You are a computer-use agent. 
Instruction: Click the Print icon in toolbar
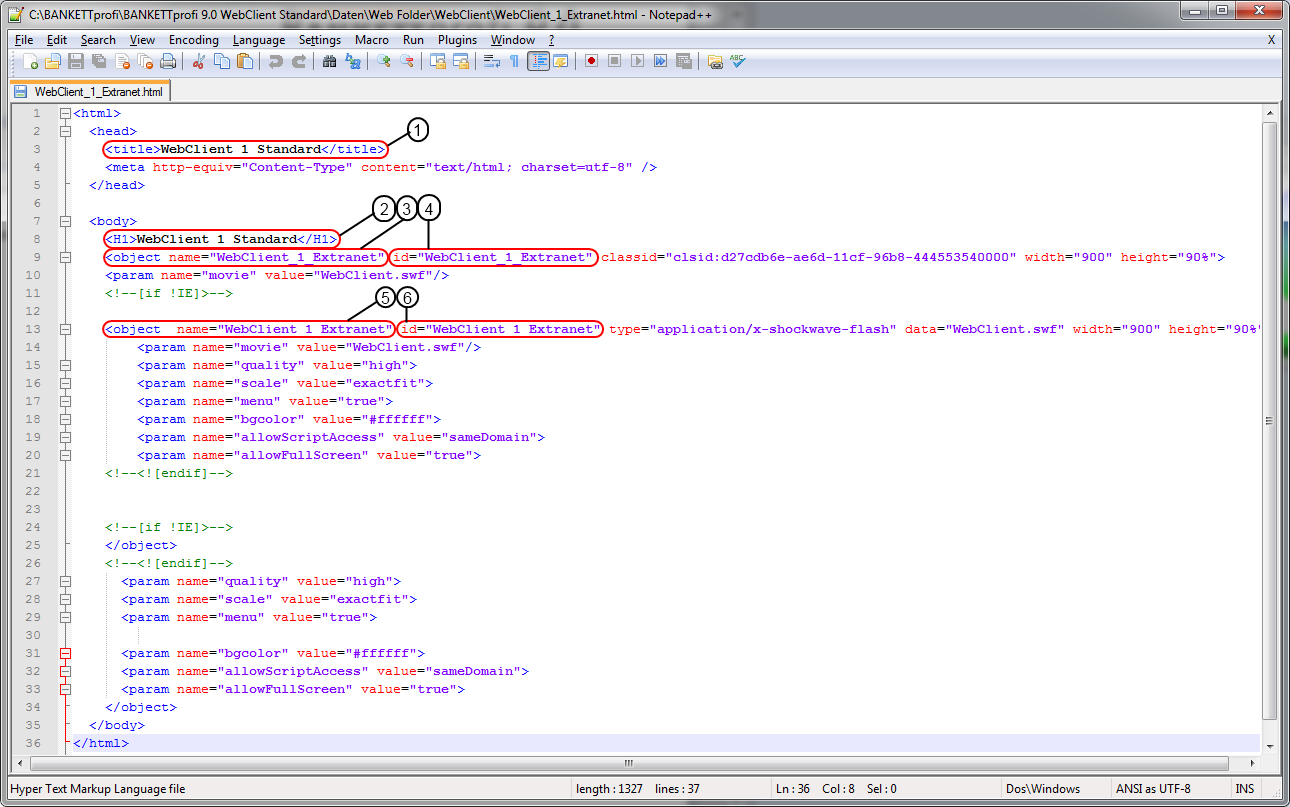(168, 62)
